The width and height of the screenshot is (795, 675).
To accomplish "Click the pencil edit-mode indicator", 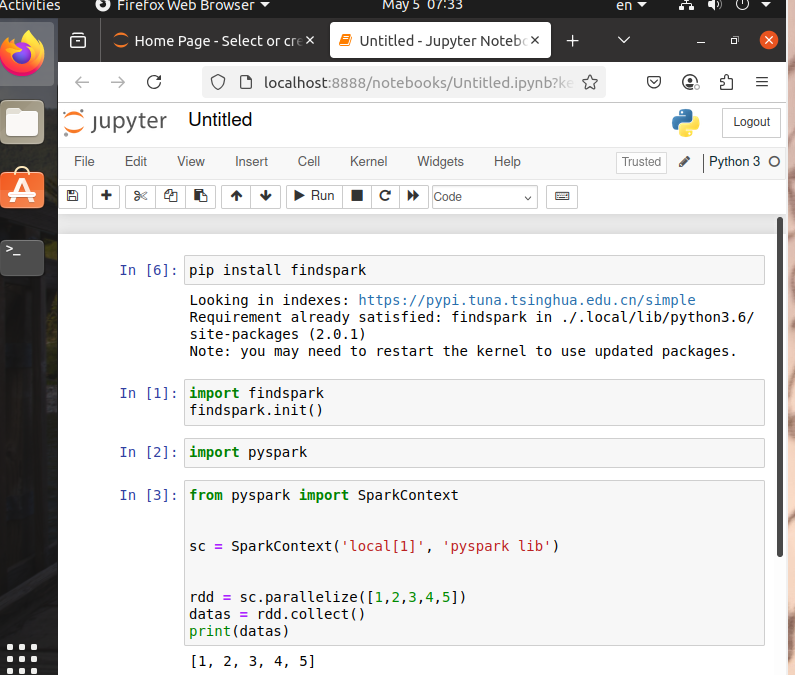I will tap(685, 162).
